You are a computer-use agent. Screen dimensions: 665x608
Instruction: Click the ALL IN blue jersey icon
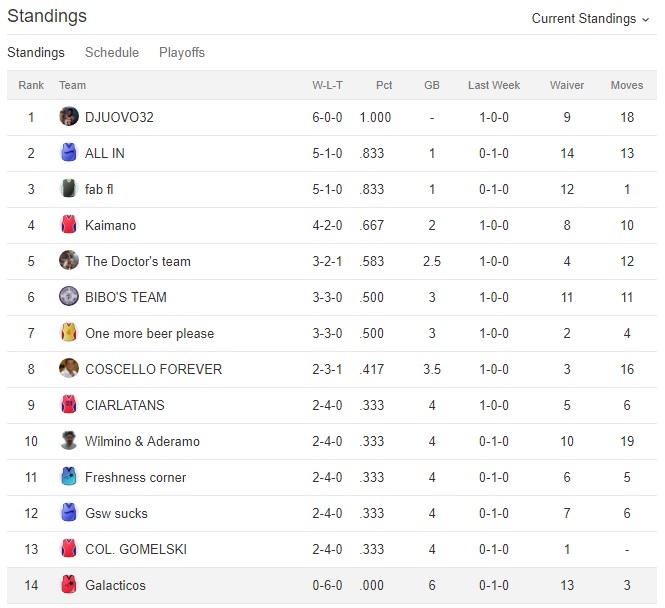69,153
